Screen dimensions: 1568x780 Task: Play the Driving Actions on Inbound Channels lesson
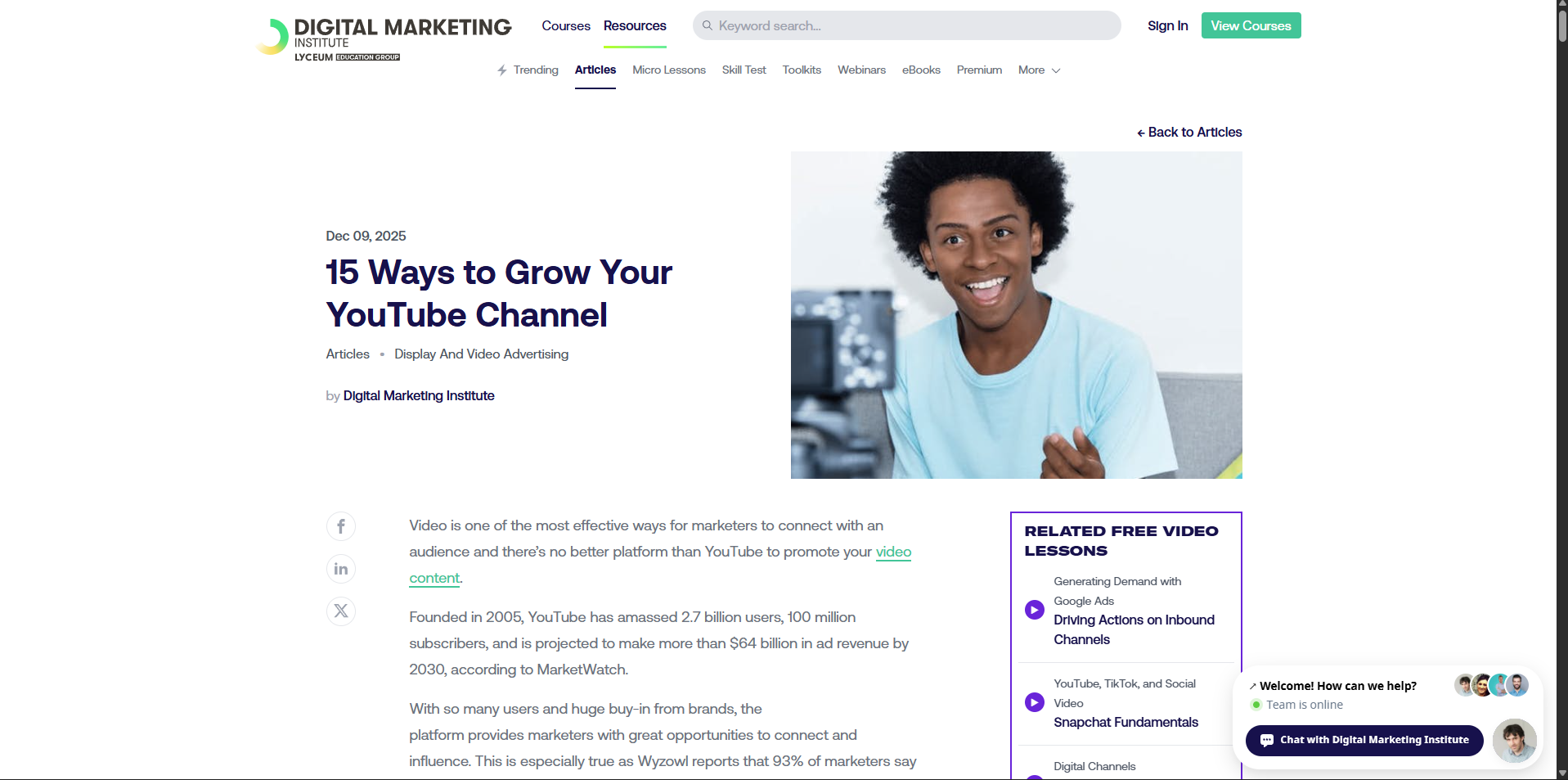[x=1035, y=610]
